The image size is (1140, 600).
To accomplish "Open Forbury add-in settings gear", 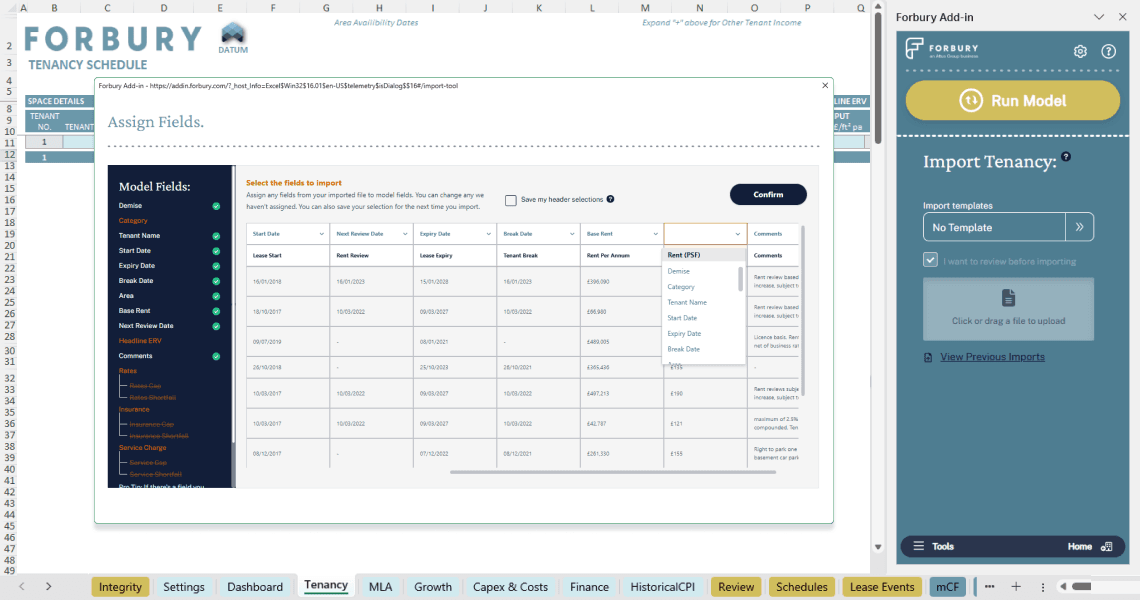I will [1080, 52].
